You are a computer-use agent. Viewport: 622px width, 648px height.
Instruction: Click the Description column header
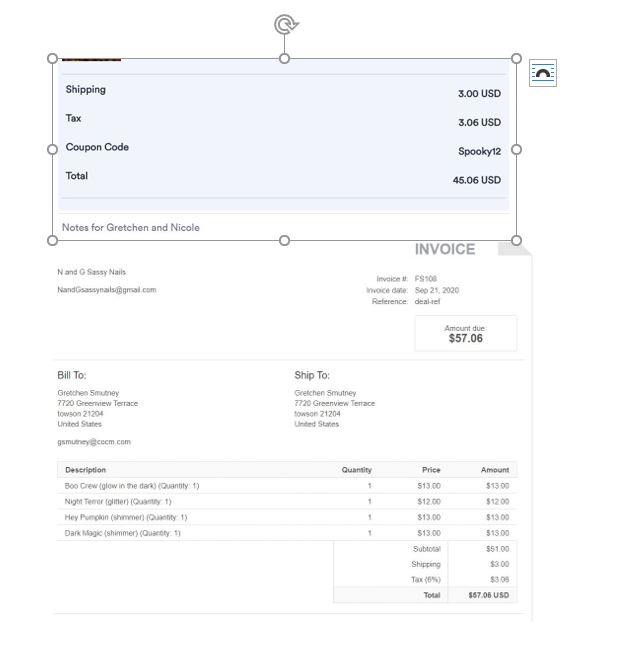click(85, 469)
